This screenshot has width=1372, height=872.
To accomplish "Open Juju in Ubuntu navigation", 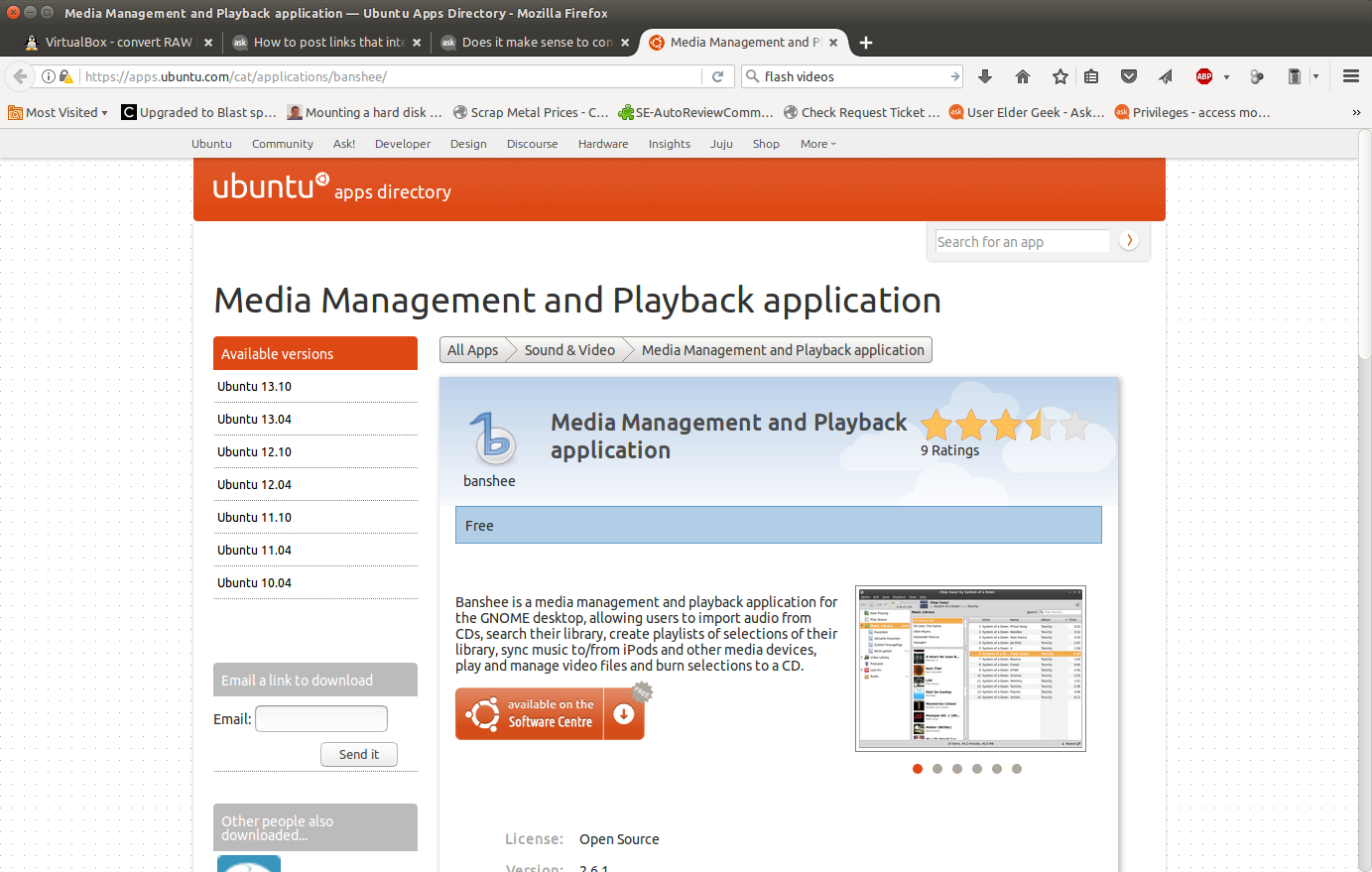I will [721, 144].
